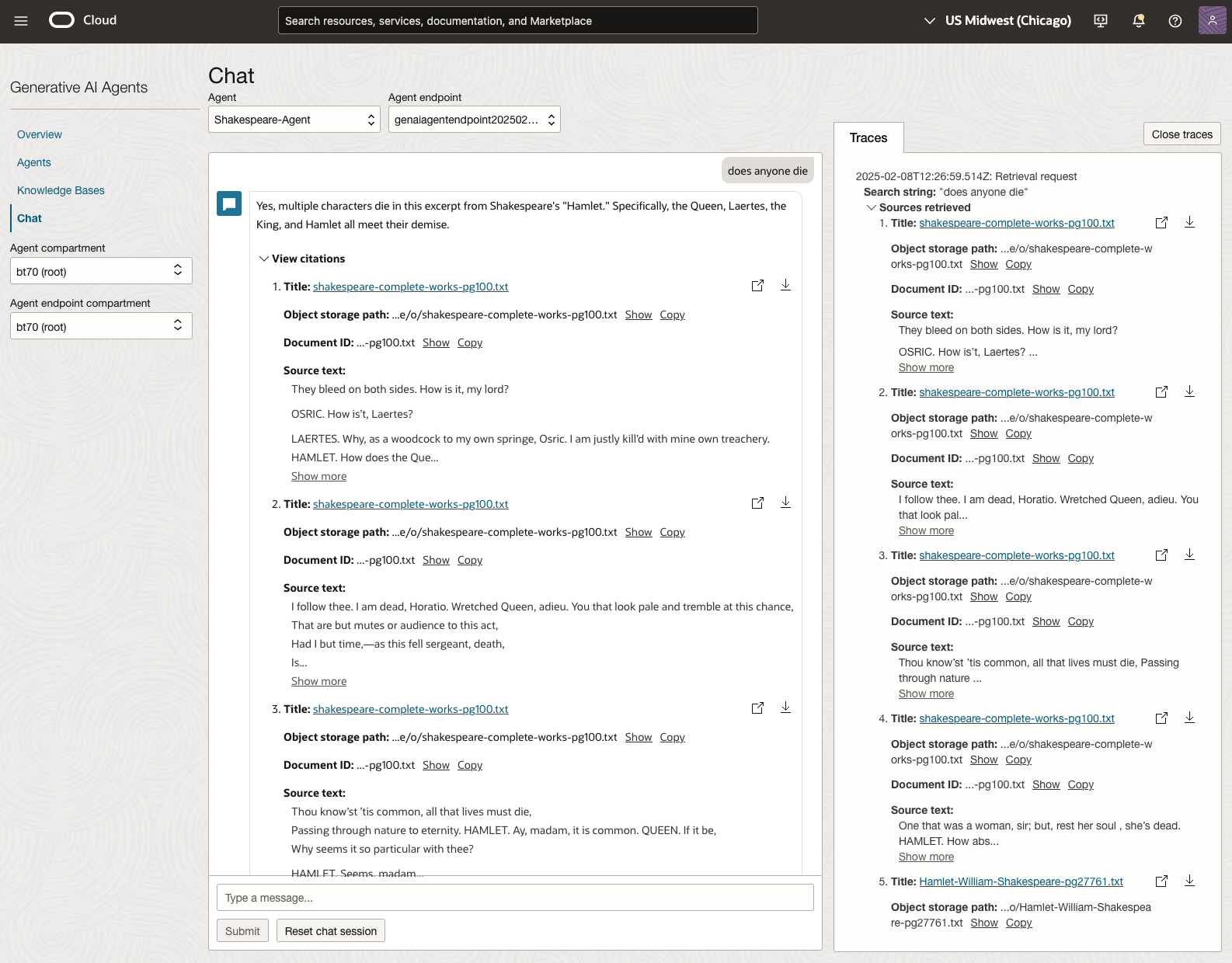Click the Reset chat session button
Image resolution: width=1232 pixels, height=963 pixels.
click(330, 931)
